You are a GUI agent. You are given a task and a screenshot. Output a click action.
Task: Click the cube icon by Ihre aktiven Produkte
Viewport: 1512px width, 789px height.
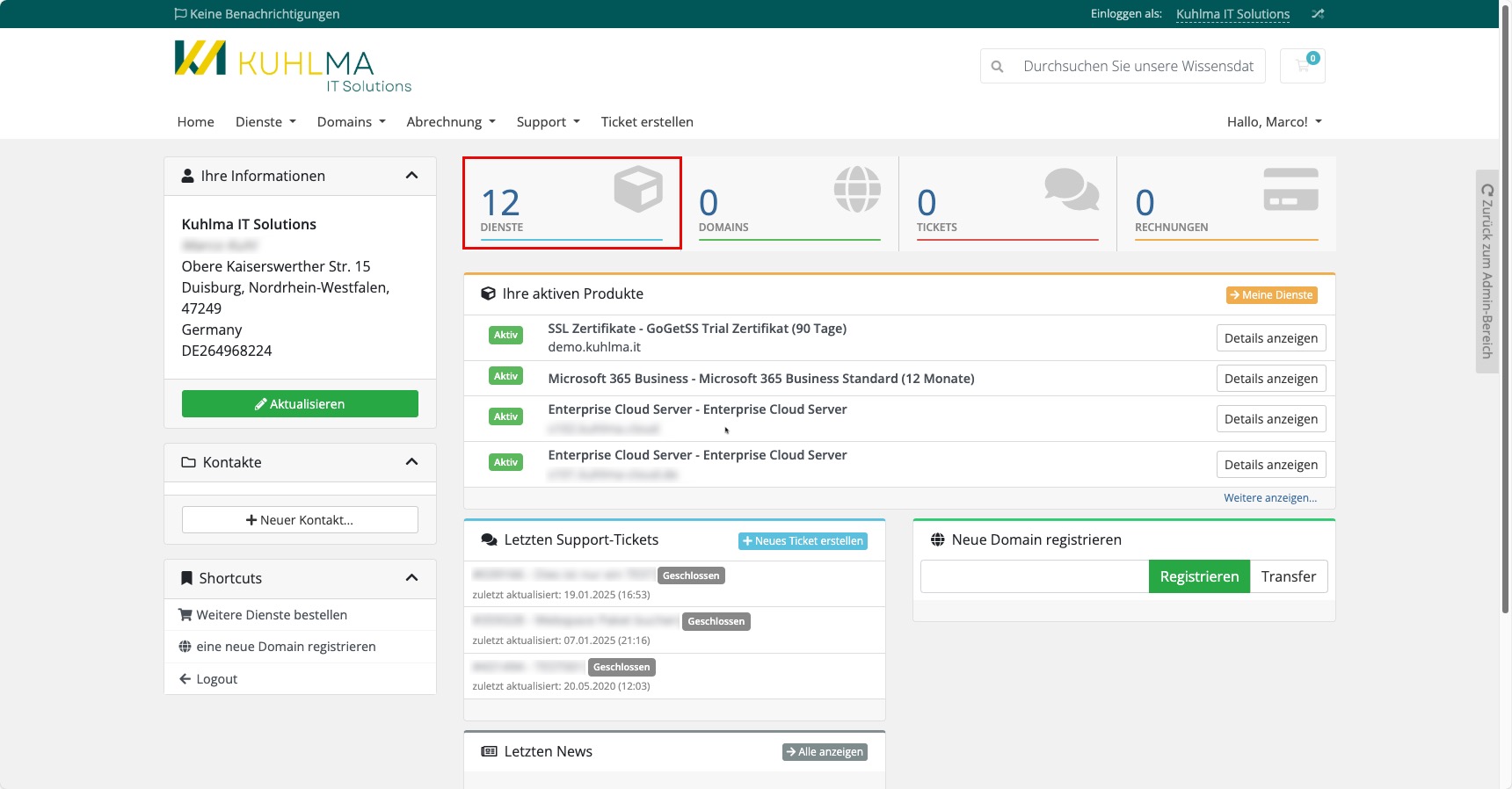(x=488, y=293)
